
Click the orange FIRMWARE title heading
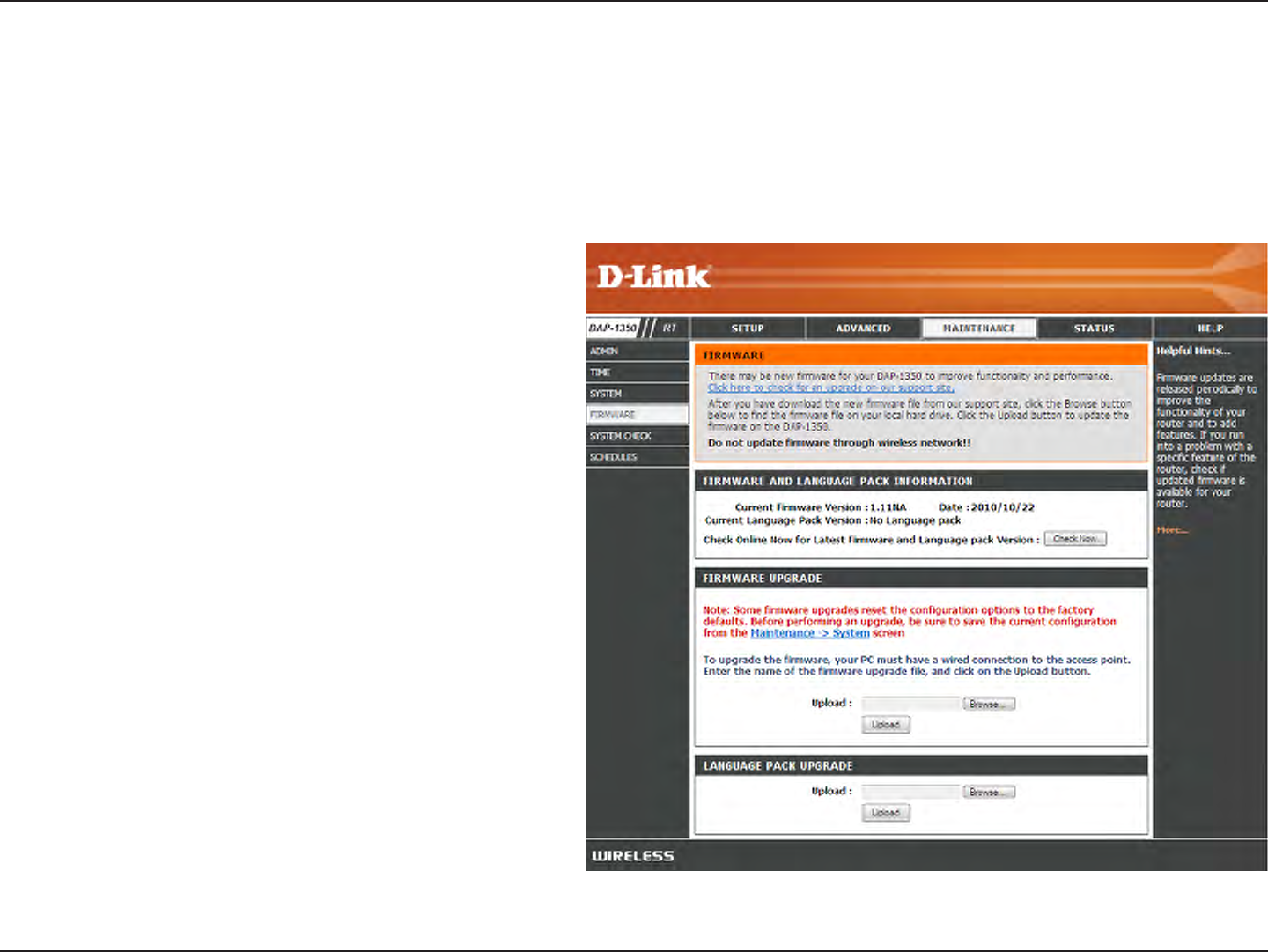[734, 356]
